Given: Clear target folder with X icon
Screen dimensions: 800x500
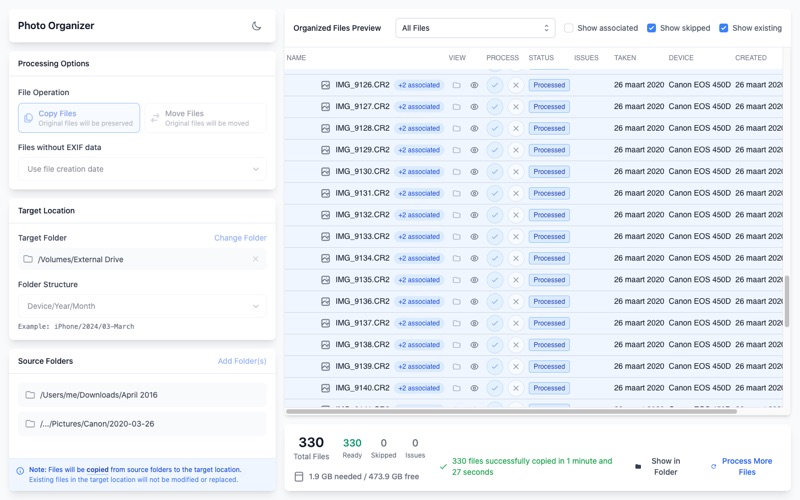Looking at the screenshot, I should tap(256, 259).
